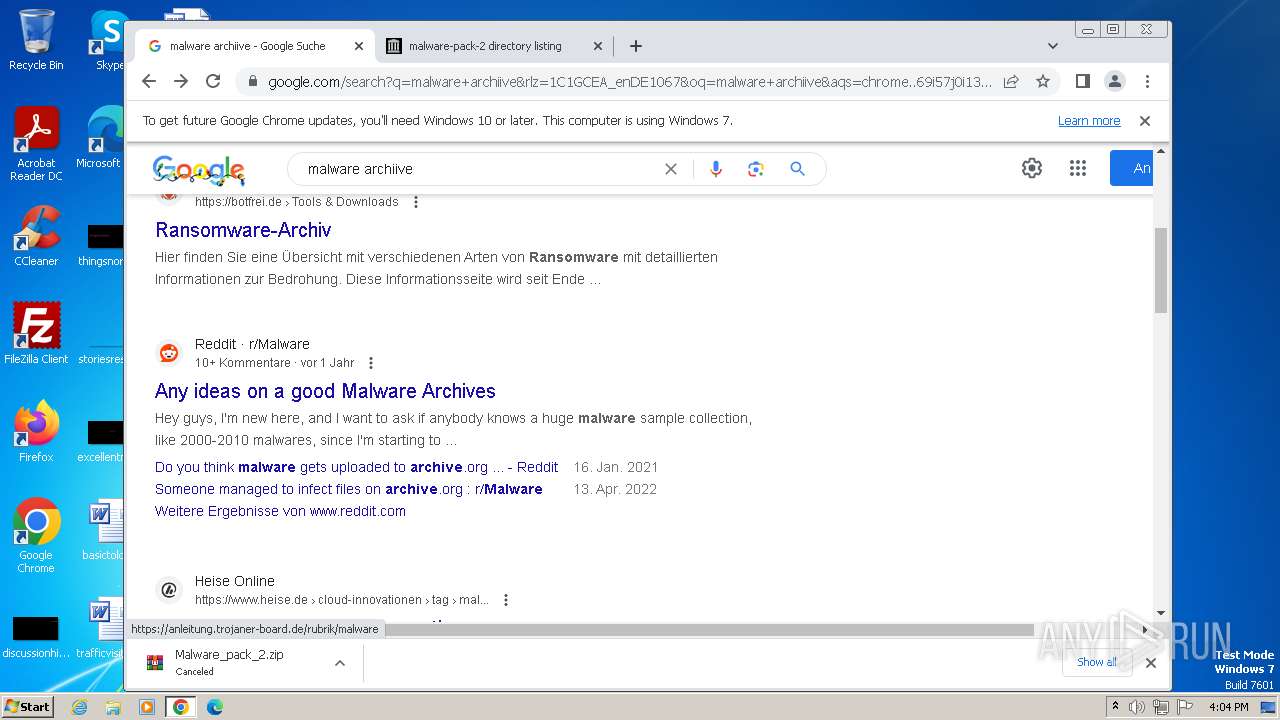This screenshot has height=720, width=1280.
Task: Submit search with magnifier icon
Action: [797, 169]
